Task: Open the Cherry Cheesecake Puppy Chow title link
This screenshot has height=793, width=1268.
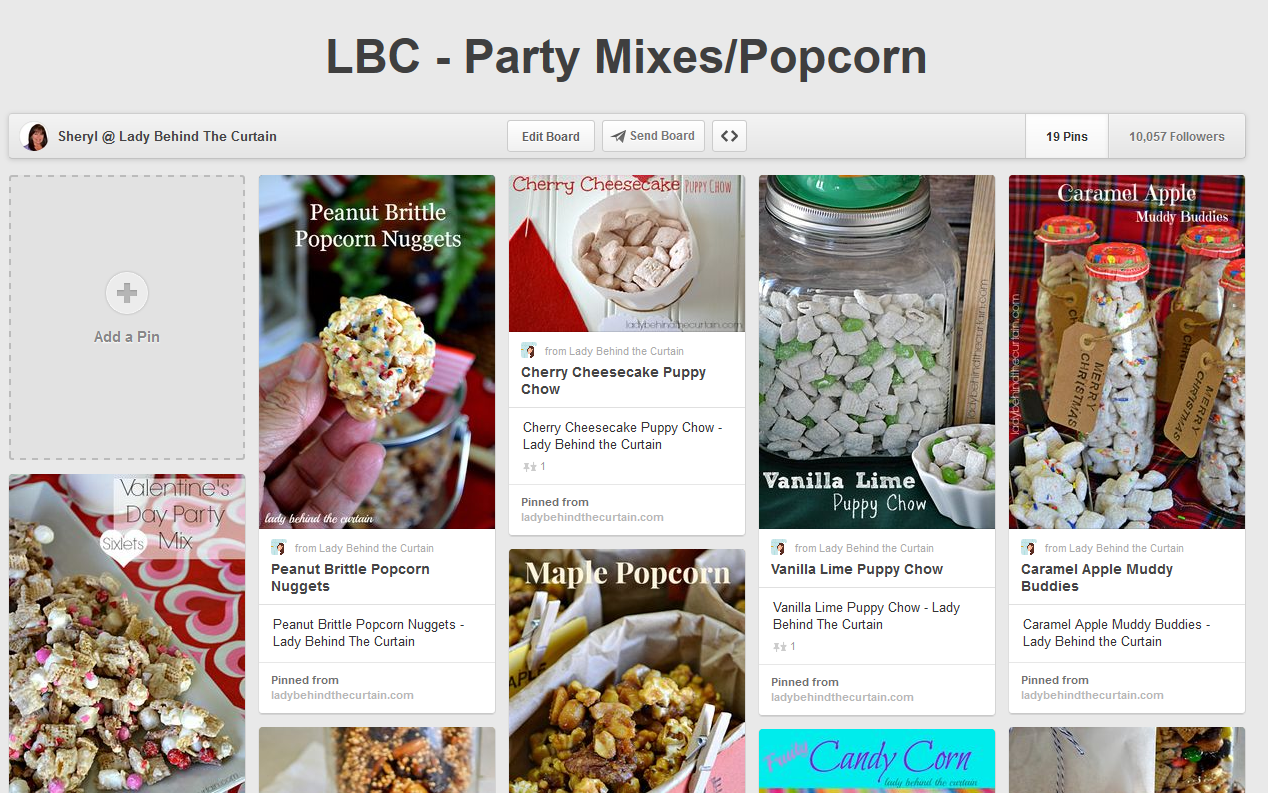Action: 613,381
